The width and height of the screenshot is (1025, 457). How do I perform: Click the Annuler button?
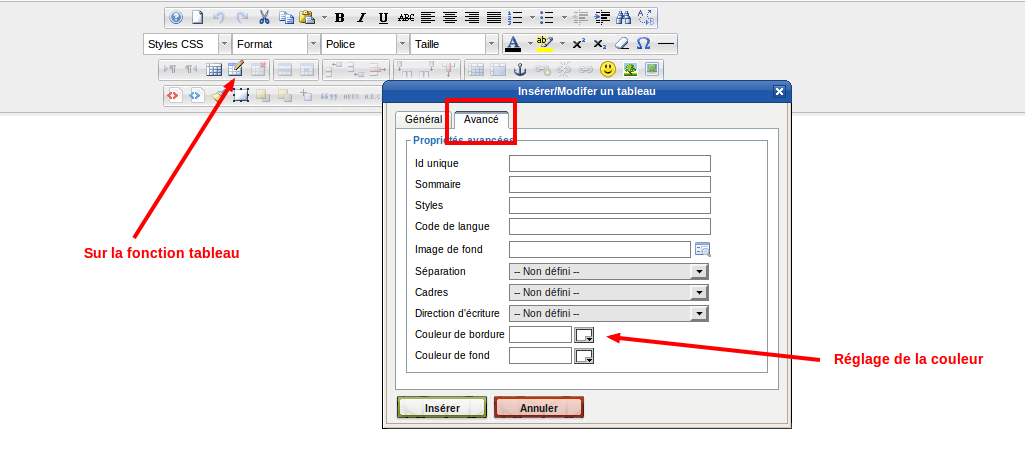click(538, 408)
